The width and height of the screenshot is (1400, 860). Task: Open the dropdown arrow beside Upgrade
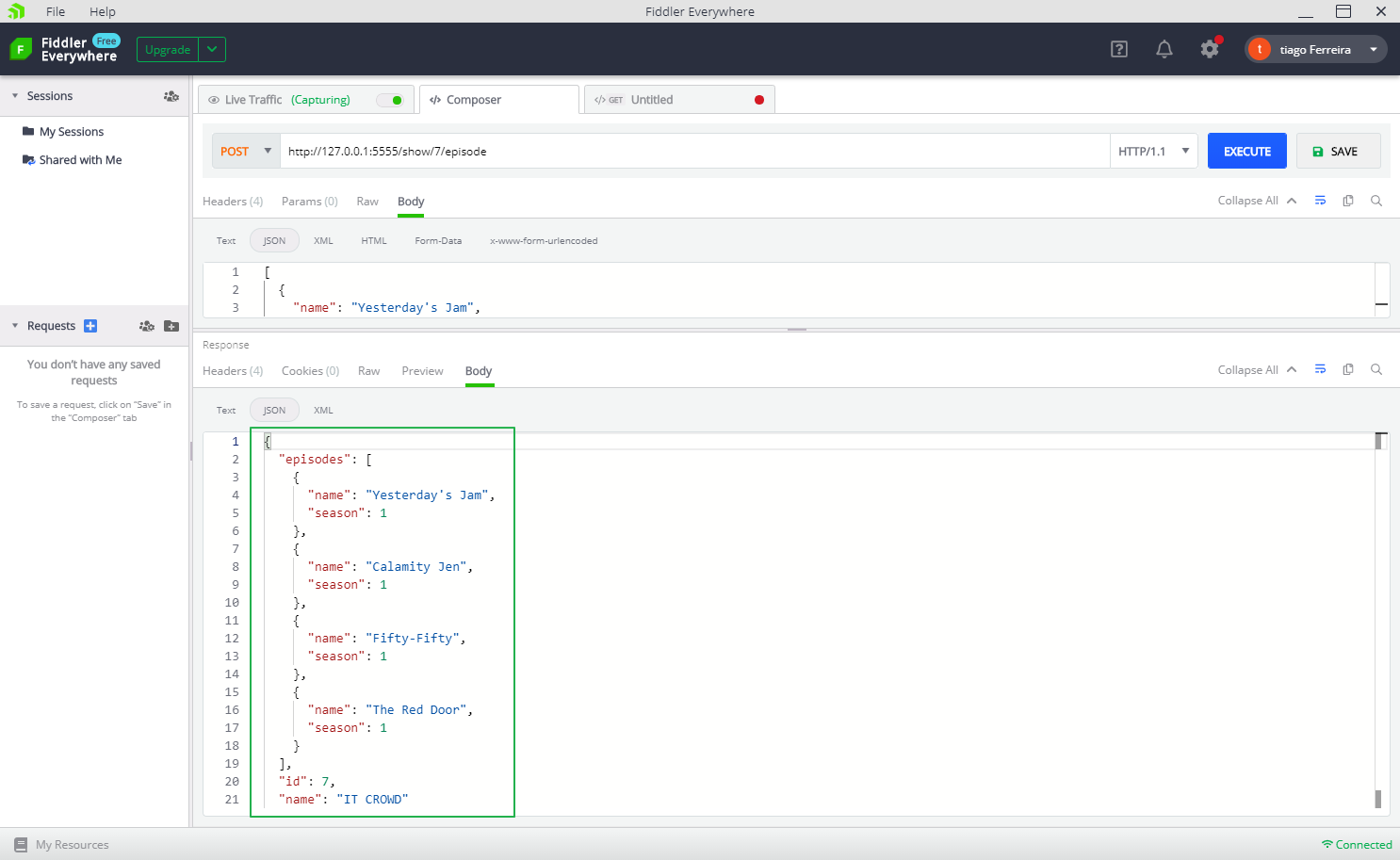point(212,49)
